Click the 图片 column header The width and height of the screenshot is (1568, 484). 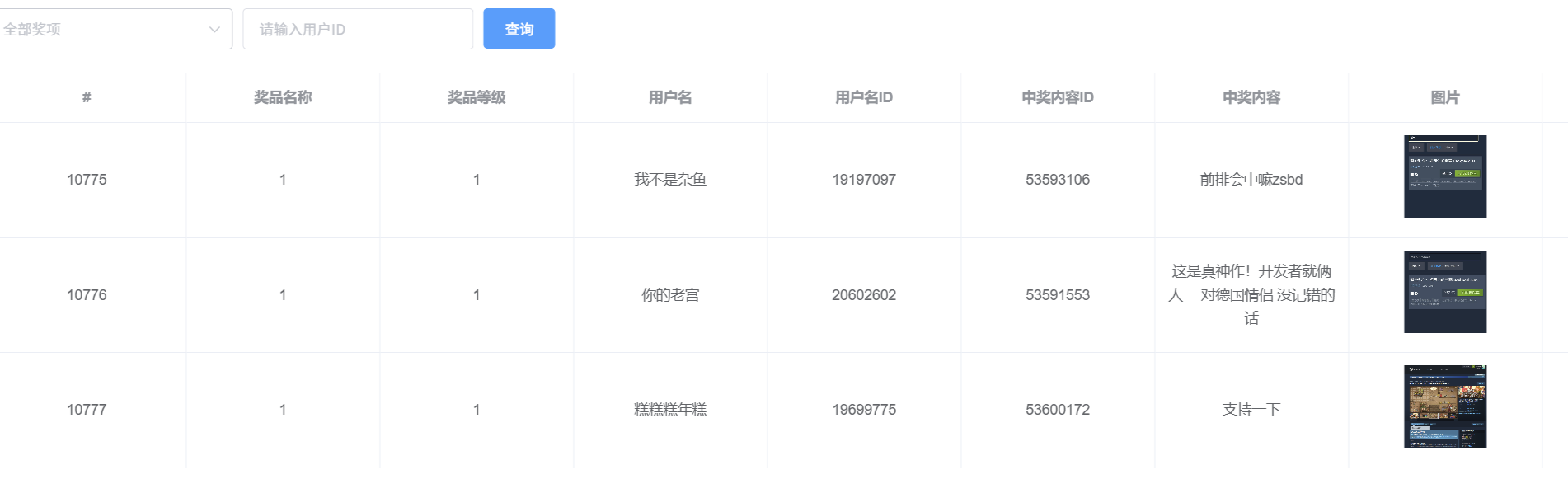1444,97
